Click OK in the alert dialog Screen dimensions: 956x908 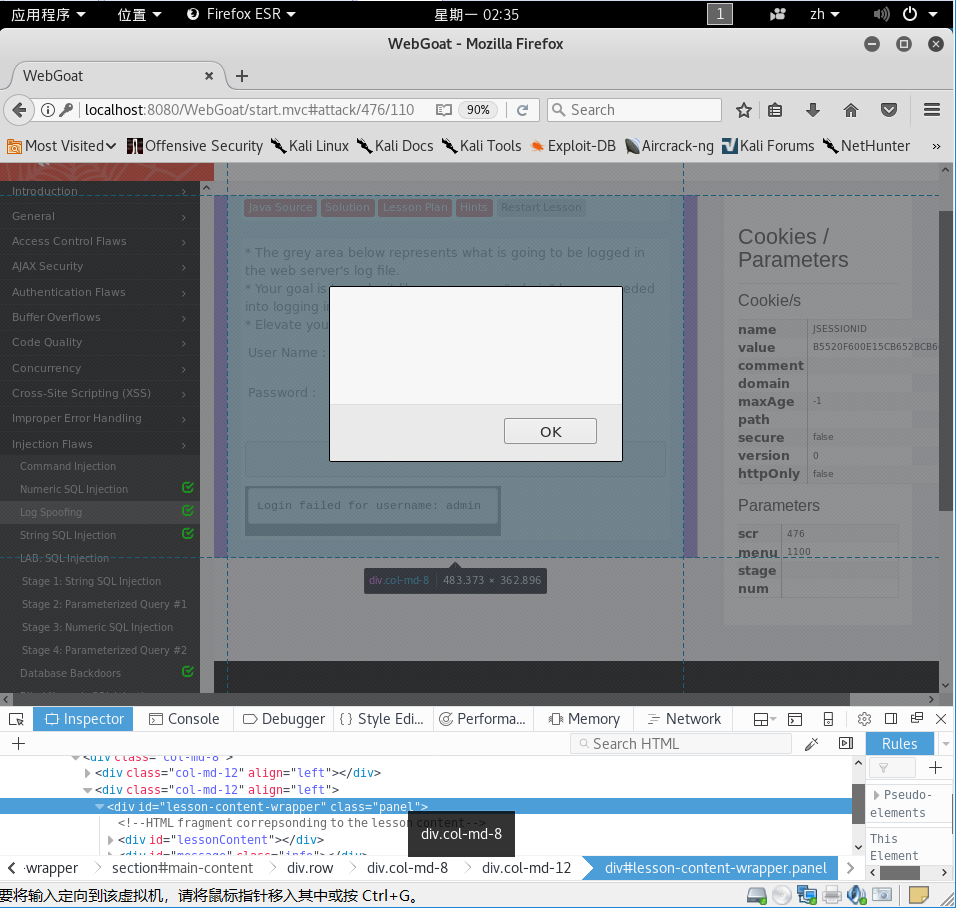[x=551, y=432]
